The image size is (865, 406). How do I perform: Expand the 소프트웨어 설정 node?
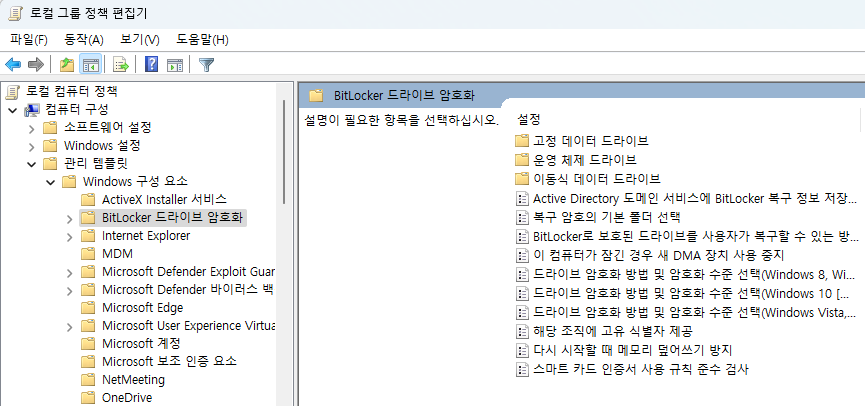pyautogui.click(x=31, y=129)
